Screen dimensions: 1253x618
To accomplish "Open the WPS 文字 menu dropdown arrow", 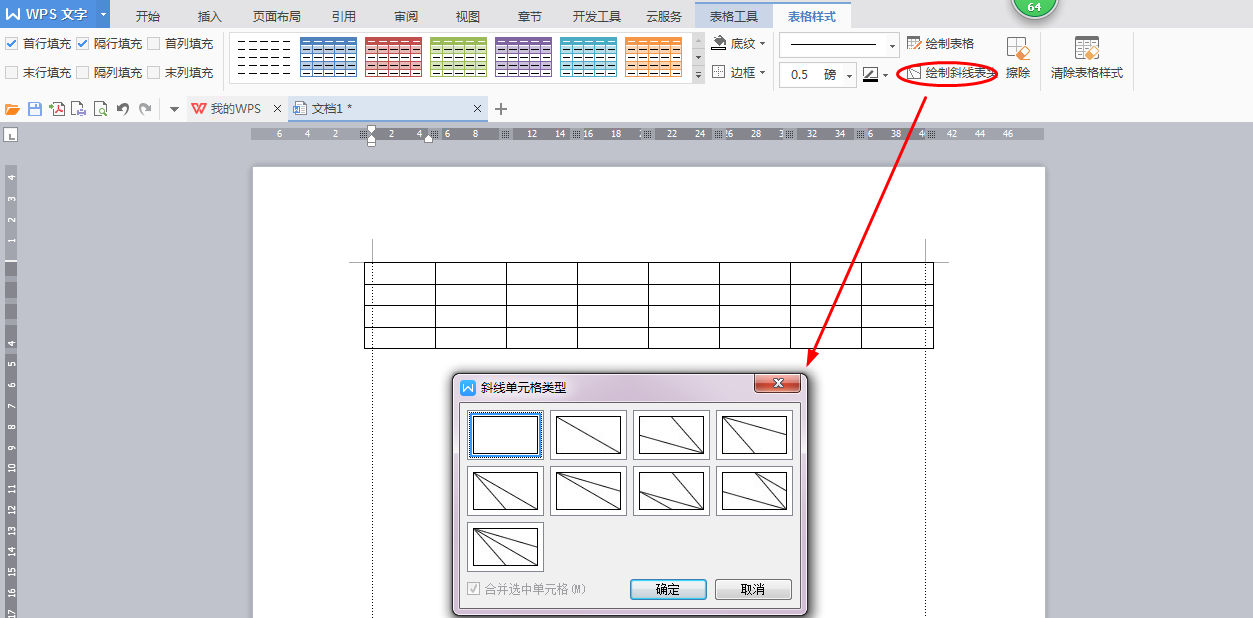I will point(103,14).
